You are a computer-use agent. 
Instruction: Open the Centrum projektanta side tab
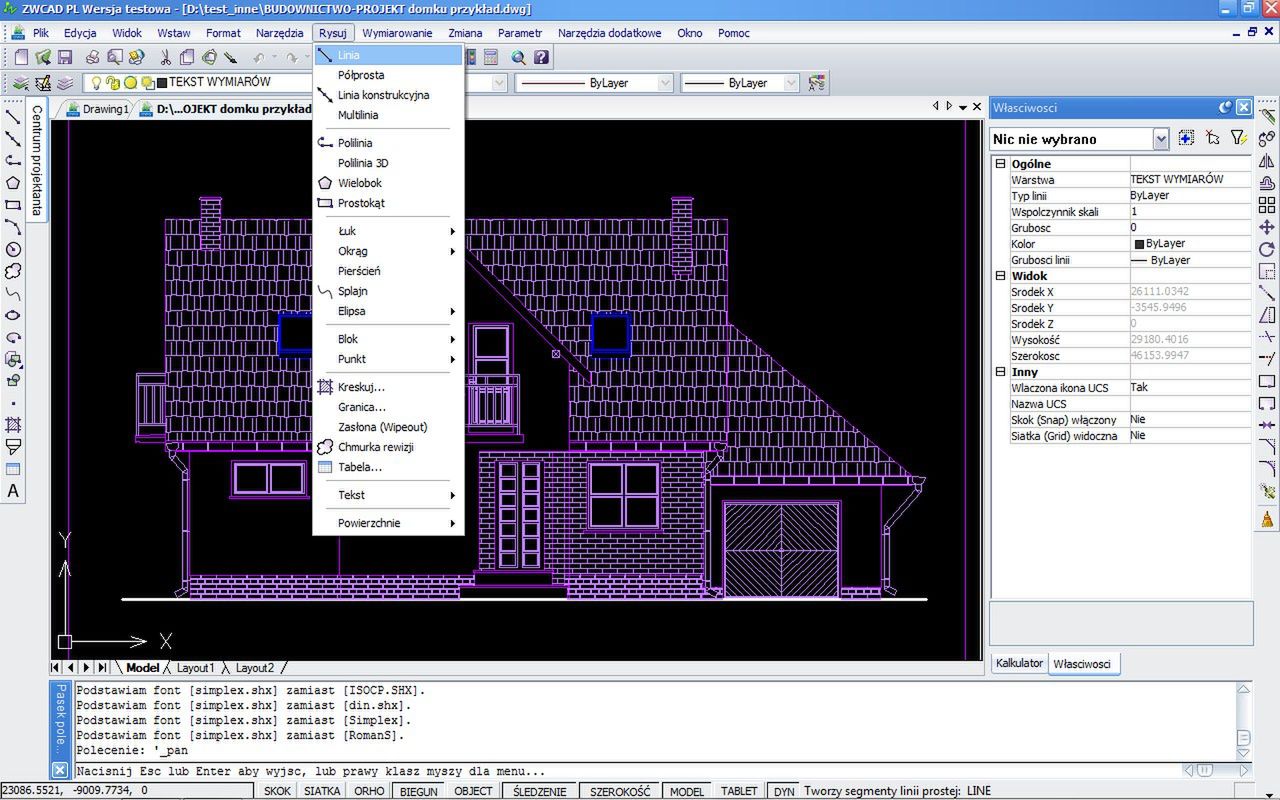click(36, 160)
